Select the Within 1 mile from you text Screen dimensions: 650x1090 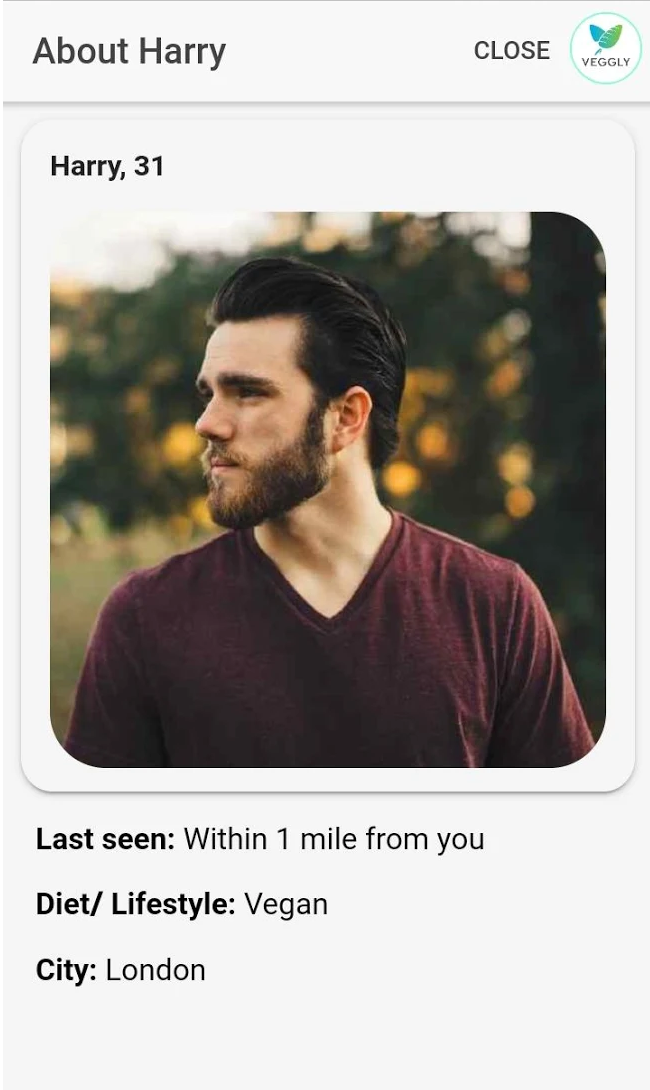(x=334, y=839)
